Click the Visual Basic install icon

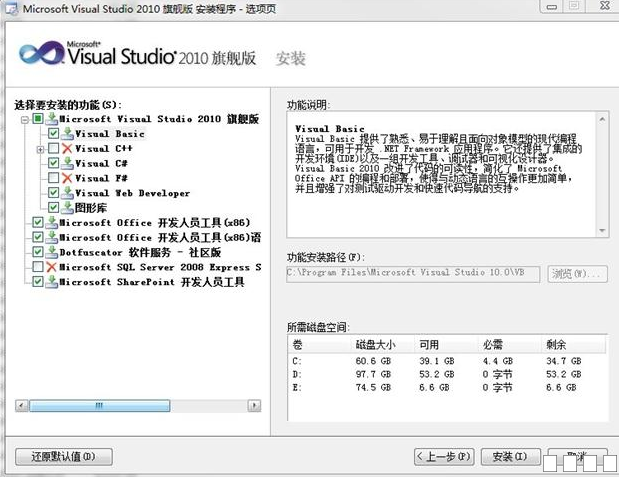67,134
